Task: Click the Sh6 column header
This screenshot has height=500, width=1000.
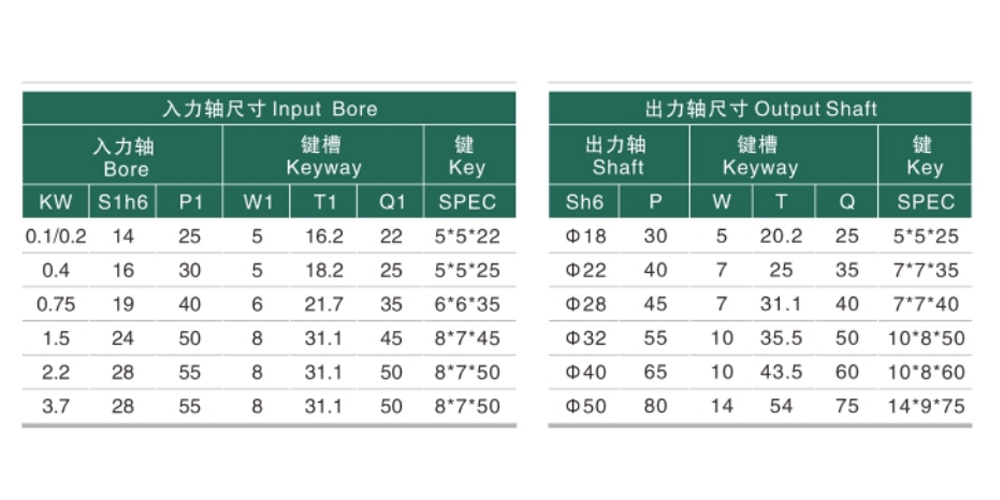Action: point(584,202)
